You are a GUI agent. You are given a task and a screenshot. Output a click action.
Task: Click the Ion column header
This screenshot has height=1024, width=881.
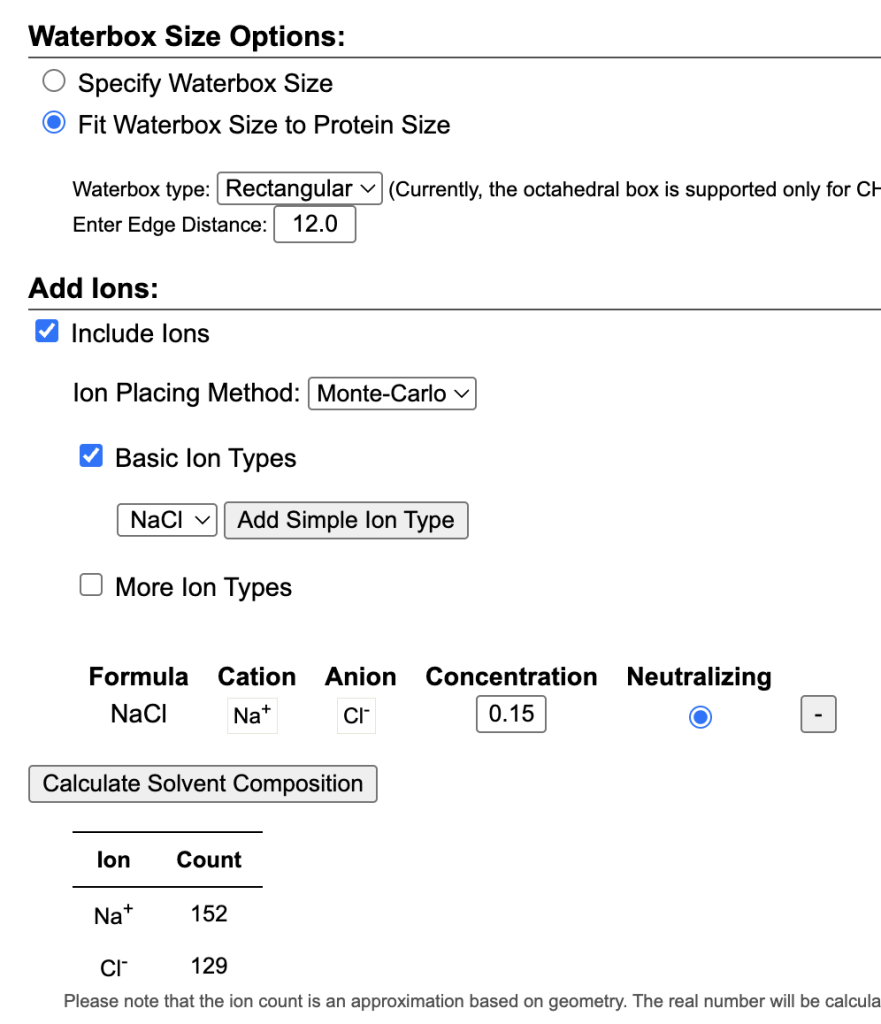(113, 860)
